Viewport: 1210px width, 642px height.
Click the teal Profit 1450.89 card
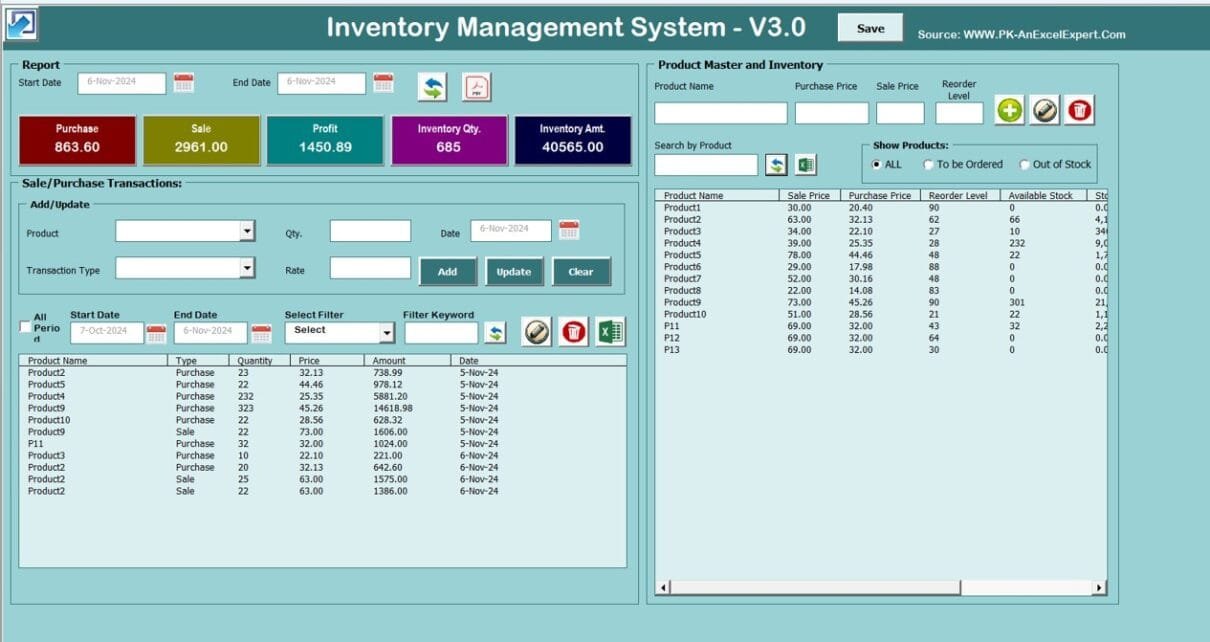(325, 140)
